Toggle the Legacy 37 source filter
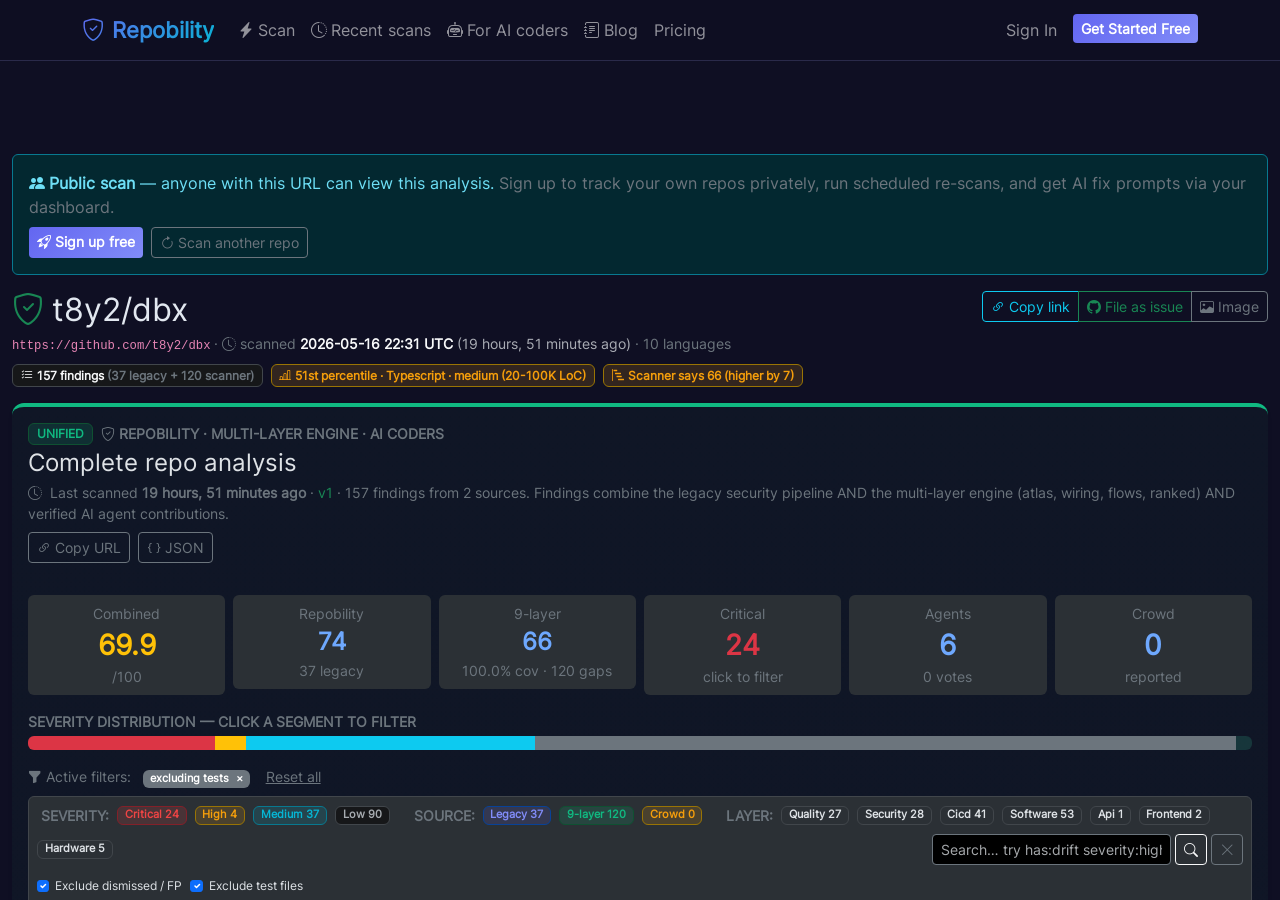The image size is (1280, 900). pyautogui.click(x=517, y=815)
